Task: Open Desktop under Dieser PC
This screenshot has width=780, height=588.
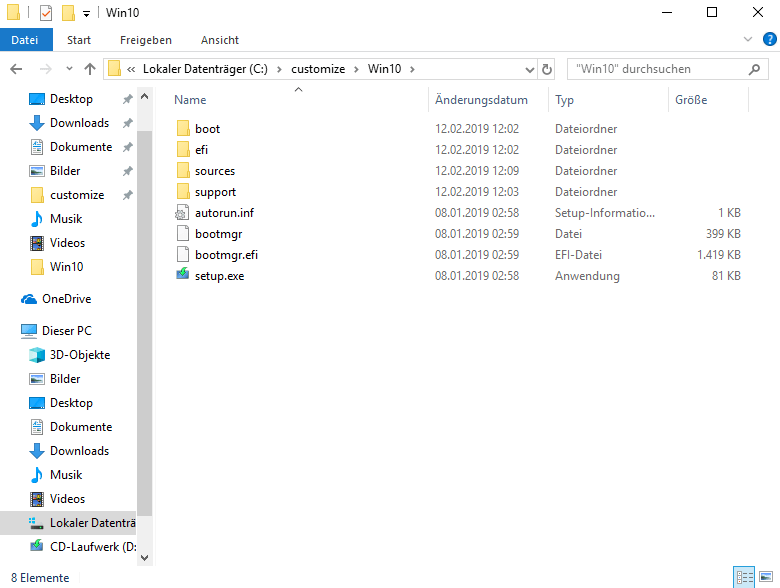Action: click(71, 403)
